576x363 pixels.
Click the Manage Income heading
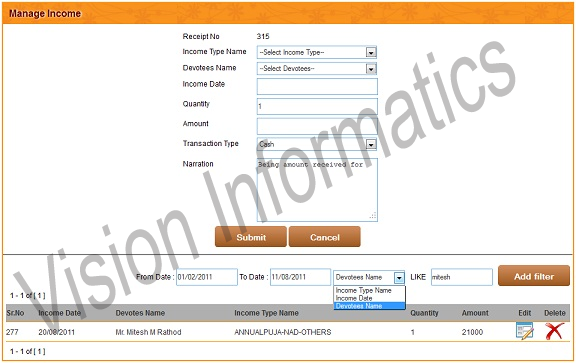pyautogui.click(x=45, y=14)
